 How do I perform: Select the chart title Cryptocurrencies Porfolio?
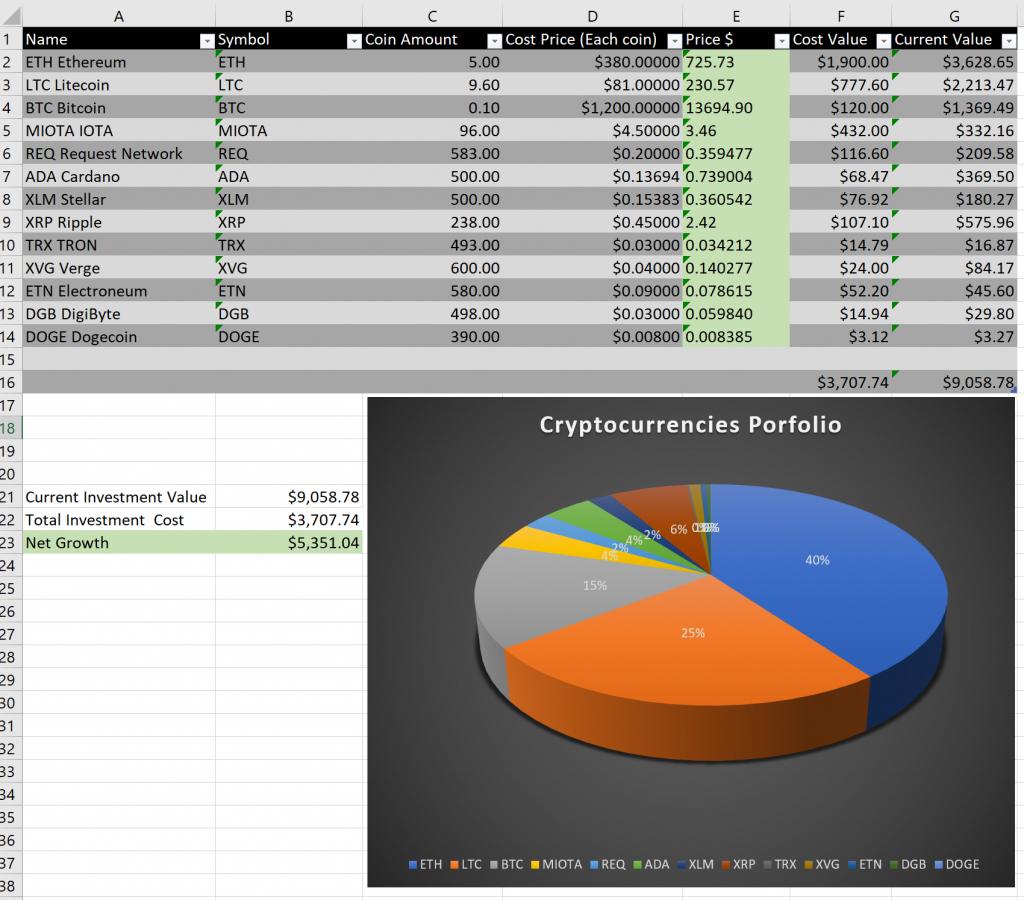tap(690, 425)
